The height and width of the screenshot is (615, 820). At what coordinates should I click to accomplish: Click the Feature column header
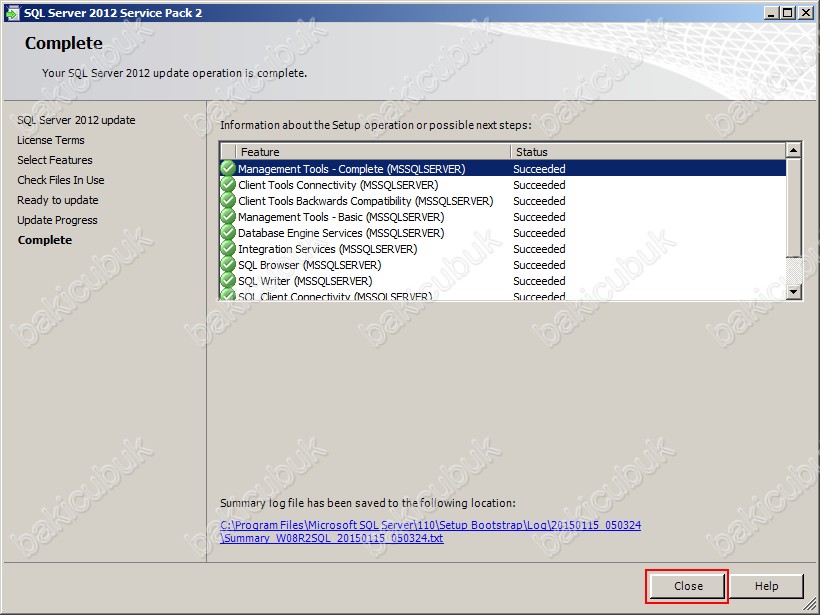(x=373, y=152)
